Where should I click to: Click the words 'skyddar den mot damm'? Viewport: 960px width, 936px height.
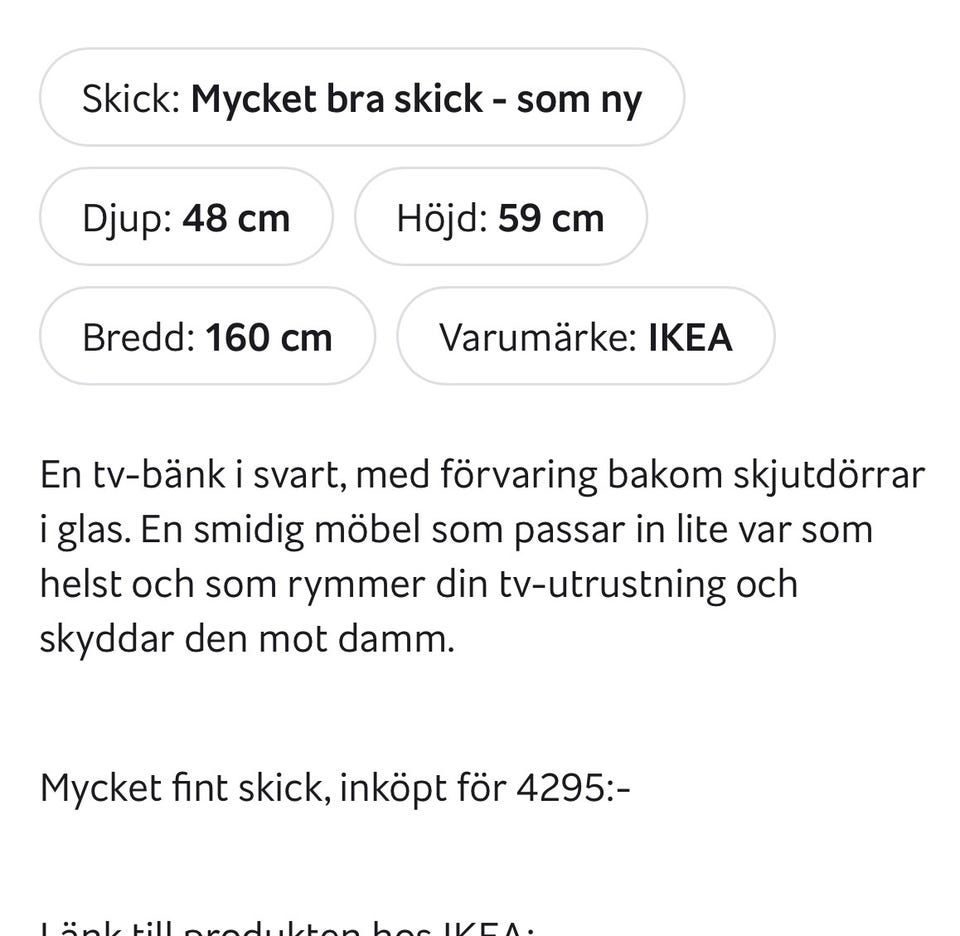tap(247, 640)
